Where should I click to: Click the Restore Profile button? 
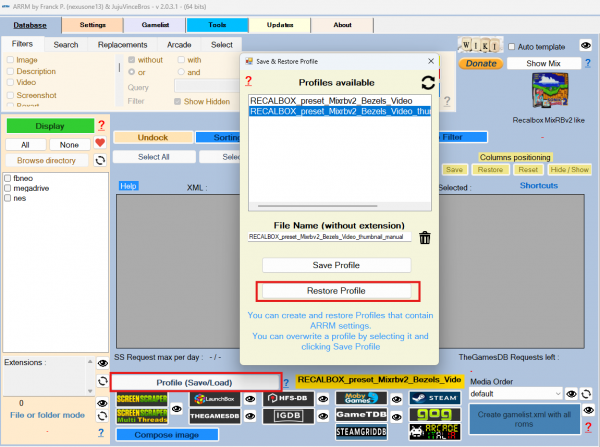336,291
